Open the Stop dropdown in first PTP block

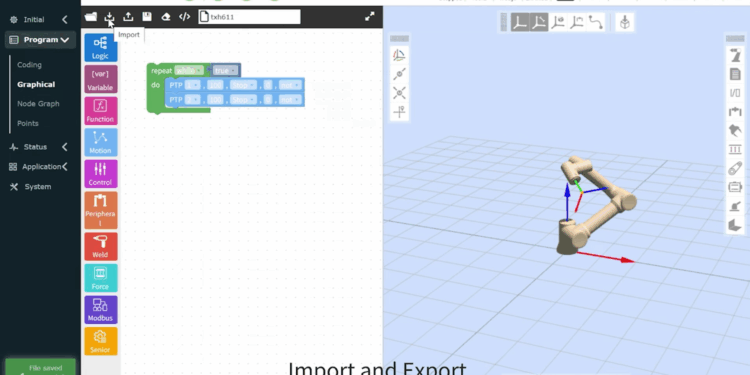coord(243,86)
